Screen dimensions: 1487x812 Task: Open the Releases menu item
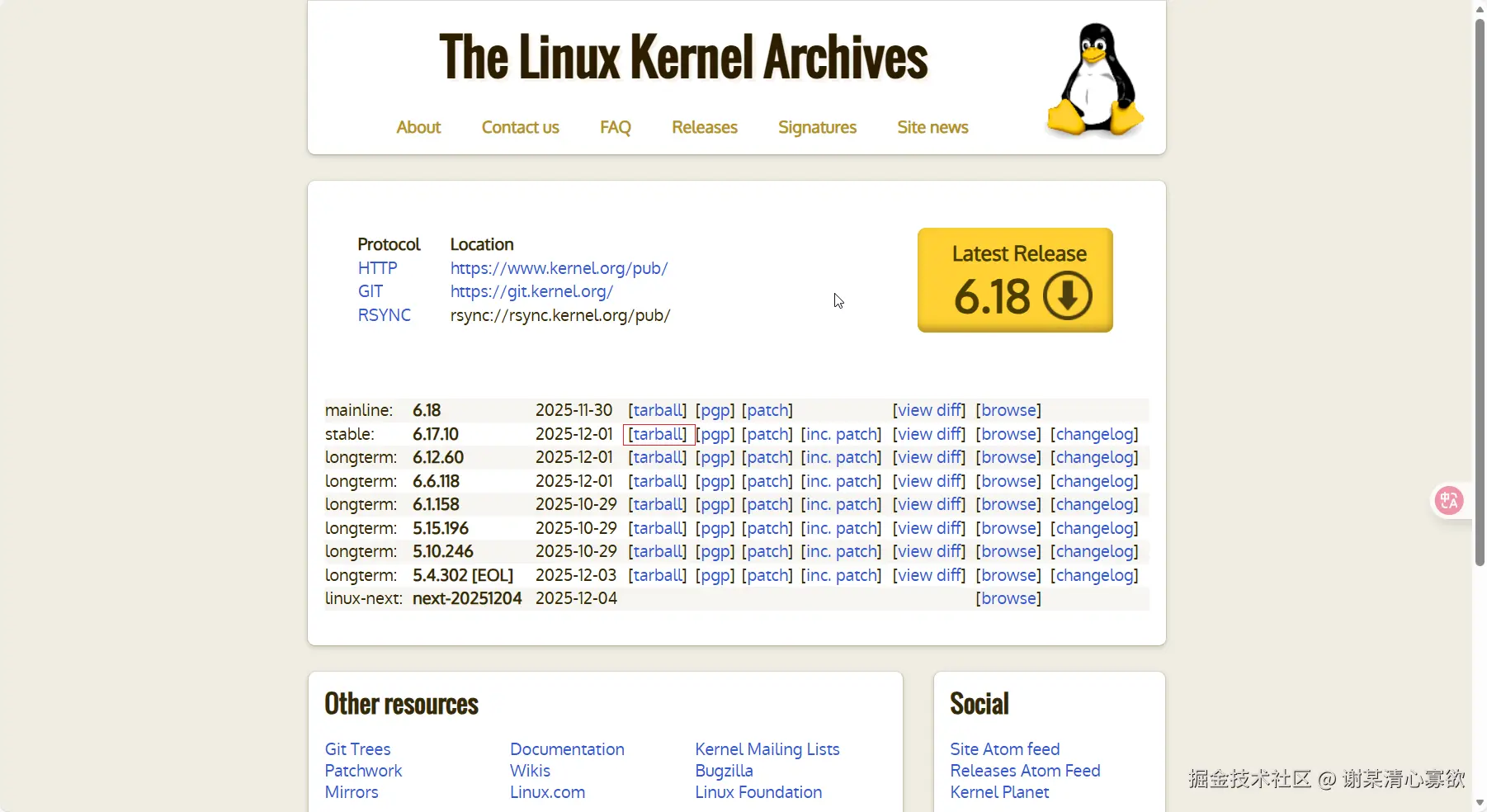pos(705,127)
